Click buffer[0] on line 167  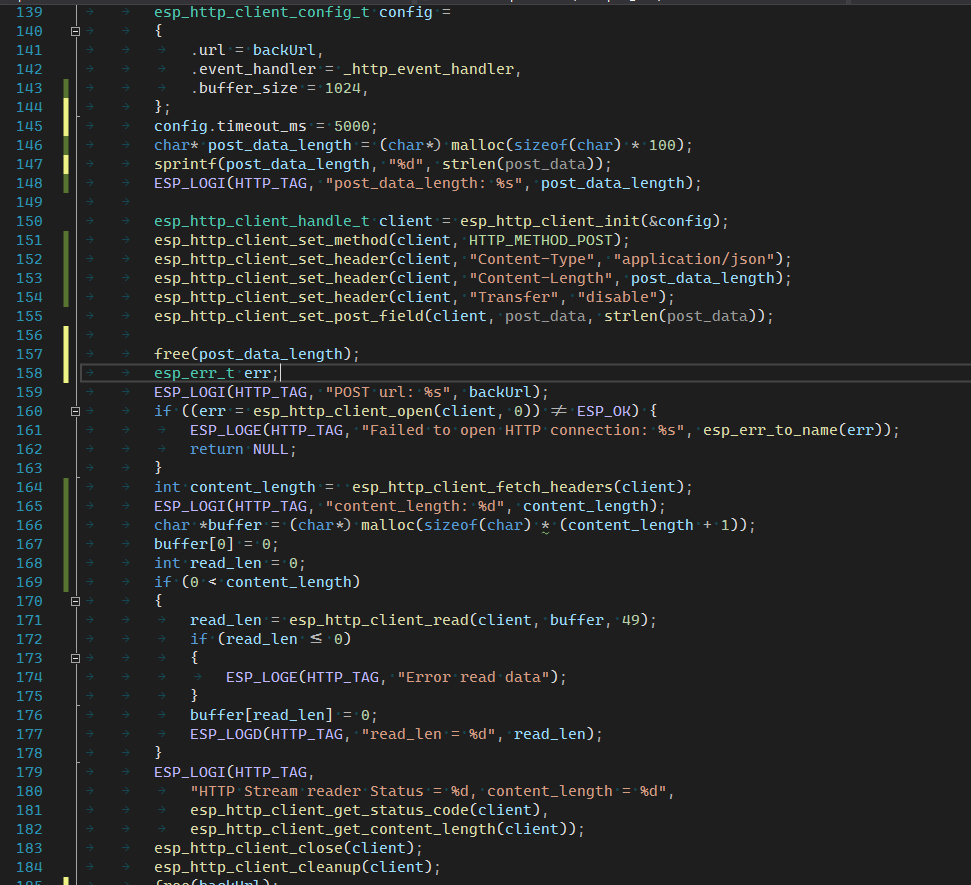click(x=194, y=544)
